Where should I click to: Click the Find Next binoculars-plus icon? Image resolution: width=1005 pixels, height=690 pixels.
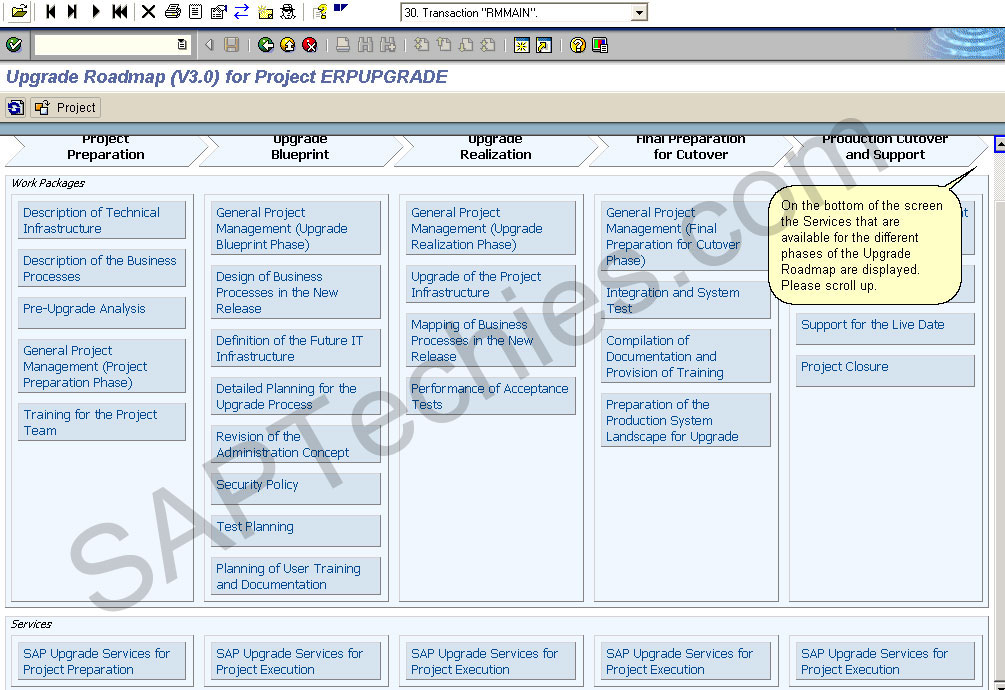[387, 45]
